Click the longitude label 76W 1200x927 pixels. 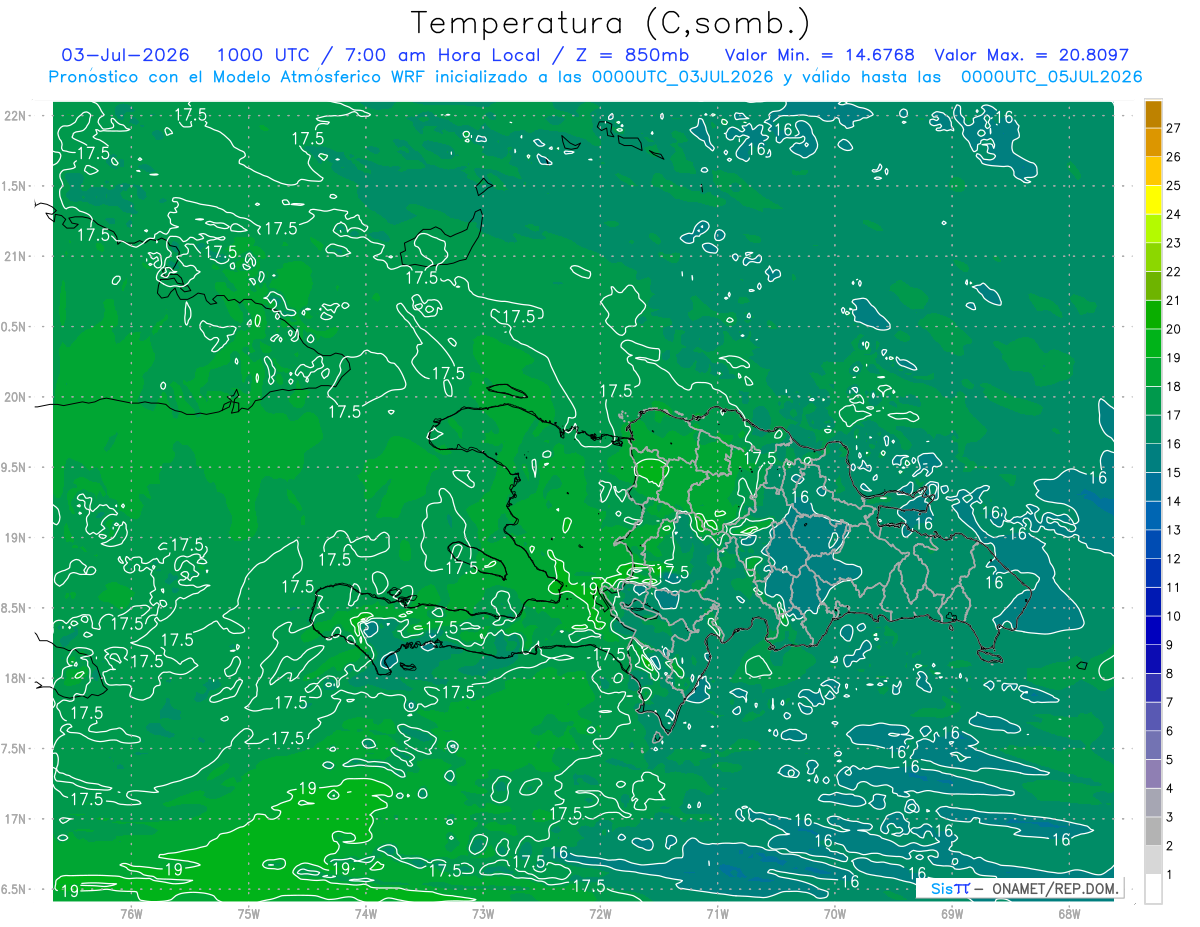coord(131,913)
